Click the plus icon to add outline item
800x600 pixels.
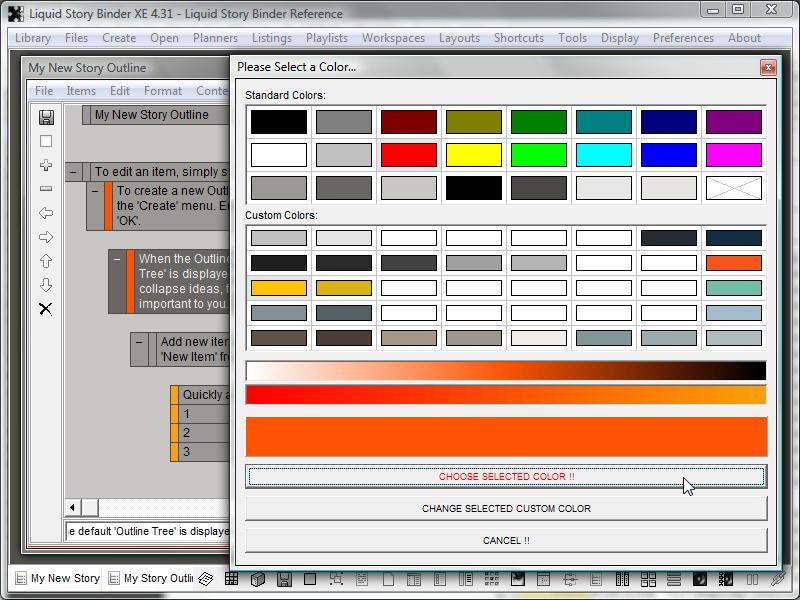coord(46,165)
